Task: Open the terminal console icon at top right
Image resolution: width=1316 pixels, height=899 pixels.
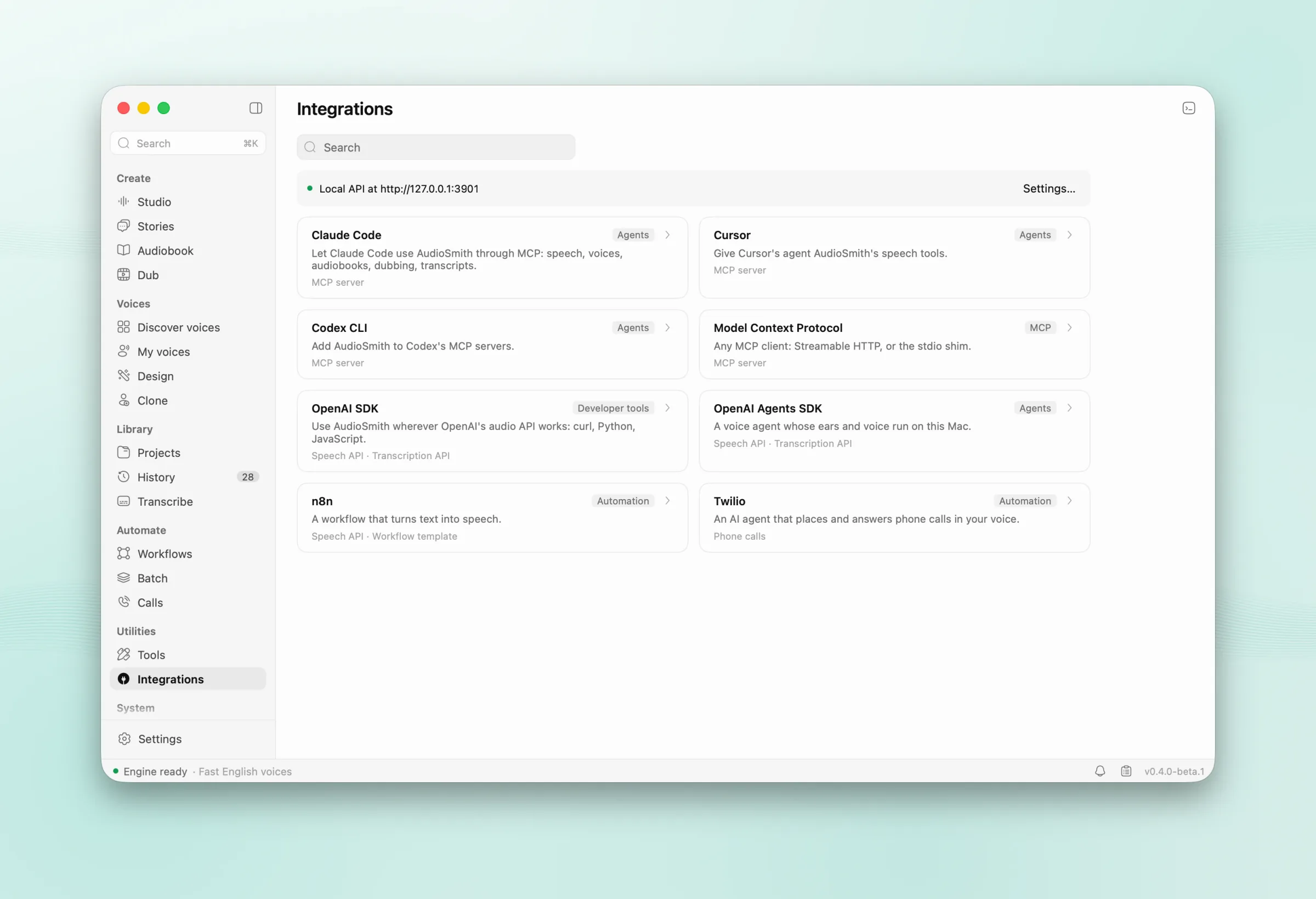Action: tap(1189, 108)
